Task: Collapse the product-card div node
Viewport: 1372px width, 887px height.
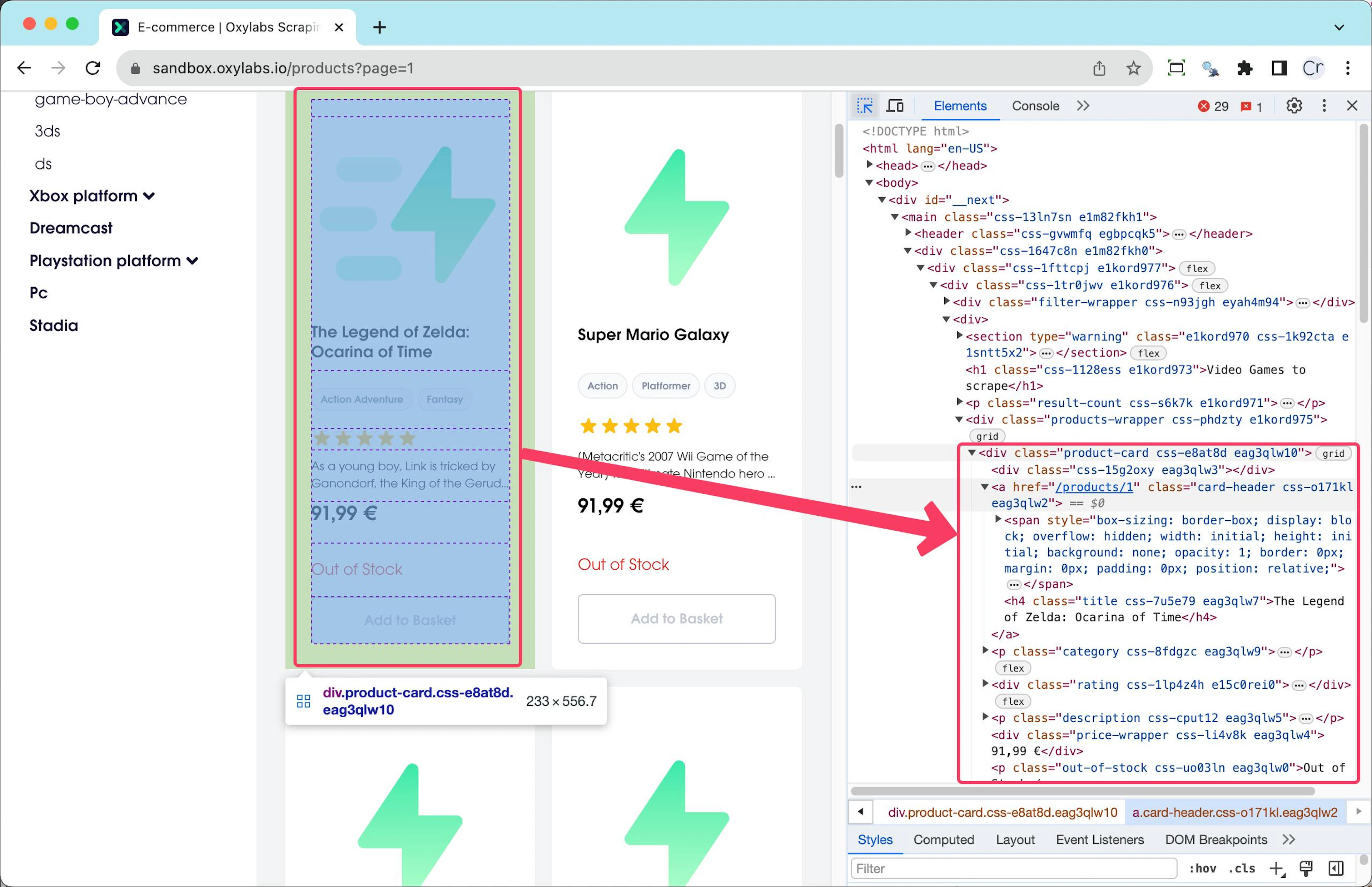Action: tap(972, 453)
